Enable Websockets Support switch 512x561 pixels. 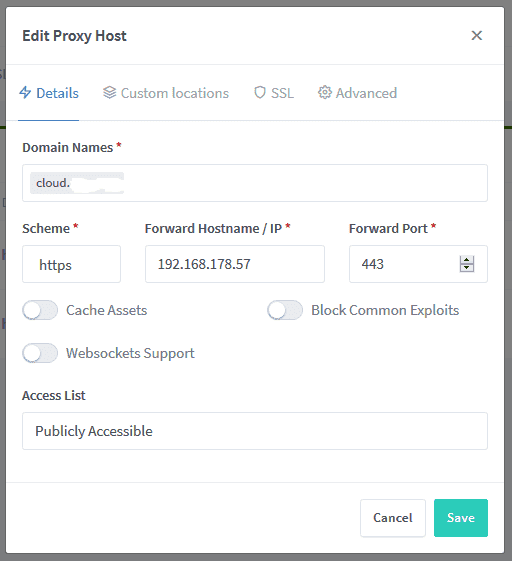(x=40, y=353)
